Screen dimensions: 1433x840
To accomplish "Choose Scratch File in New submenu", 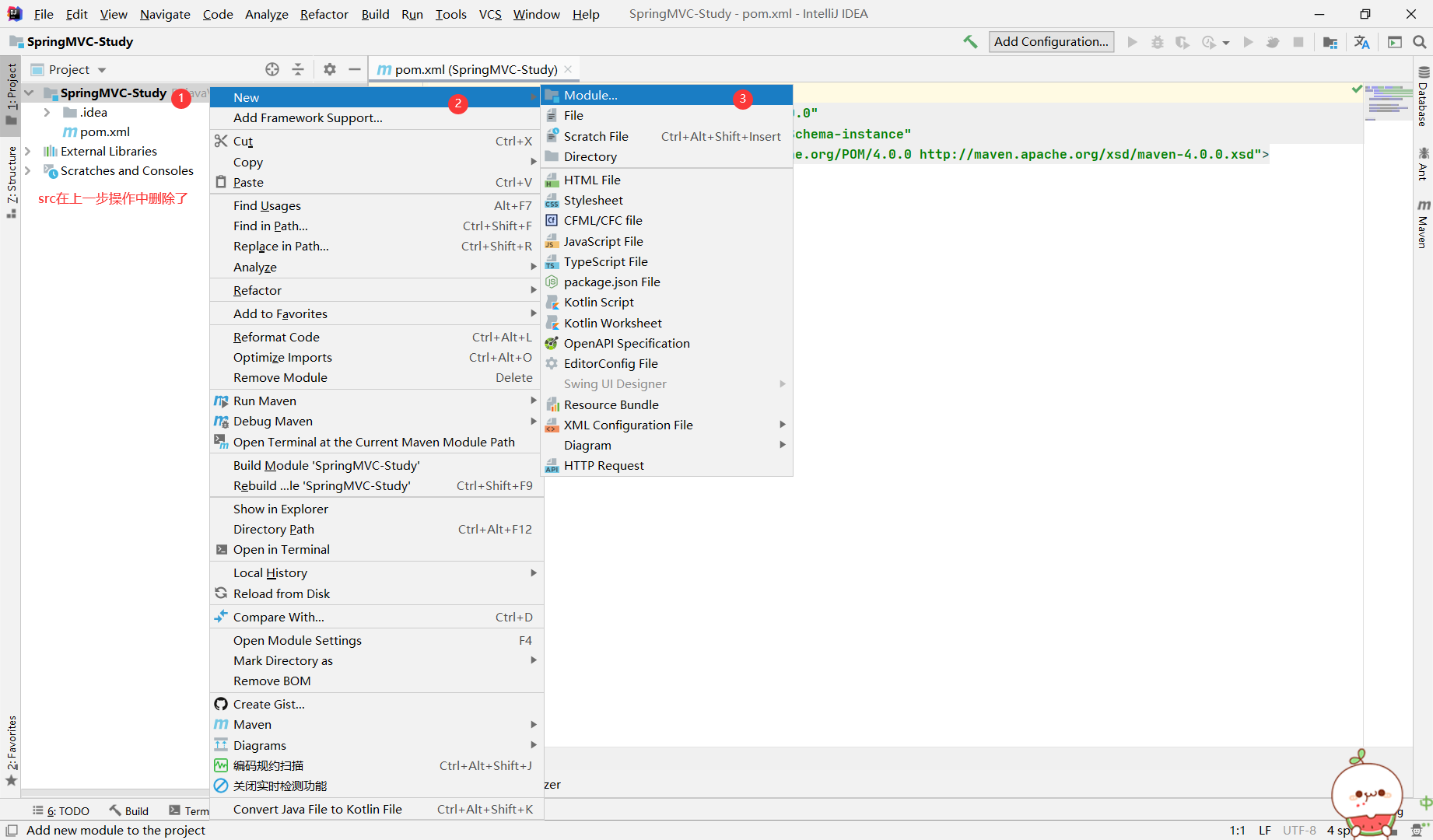I will click(x=667, y=136).
